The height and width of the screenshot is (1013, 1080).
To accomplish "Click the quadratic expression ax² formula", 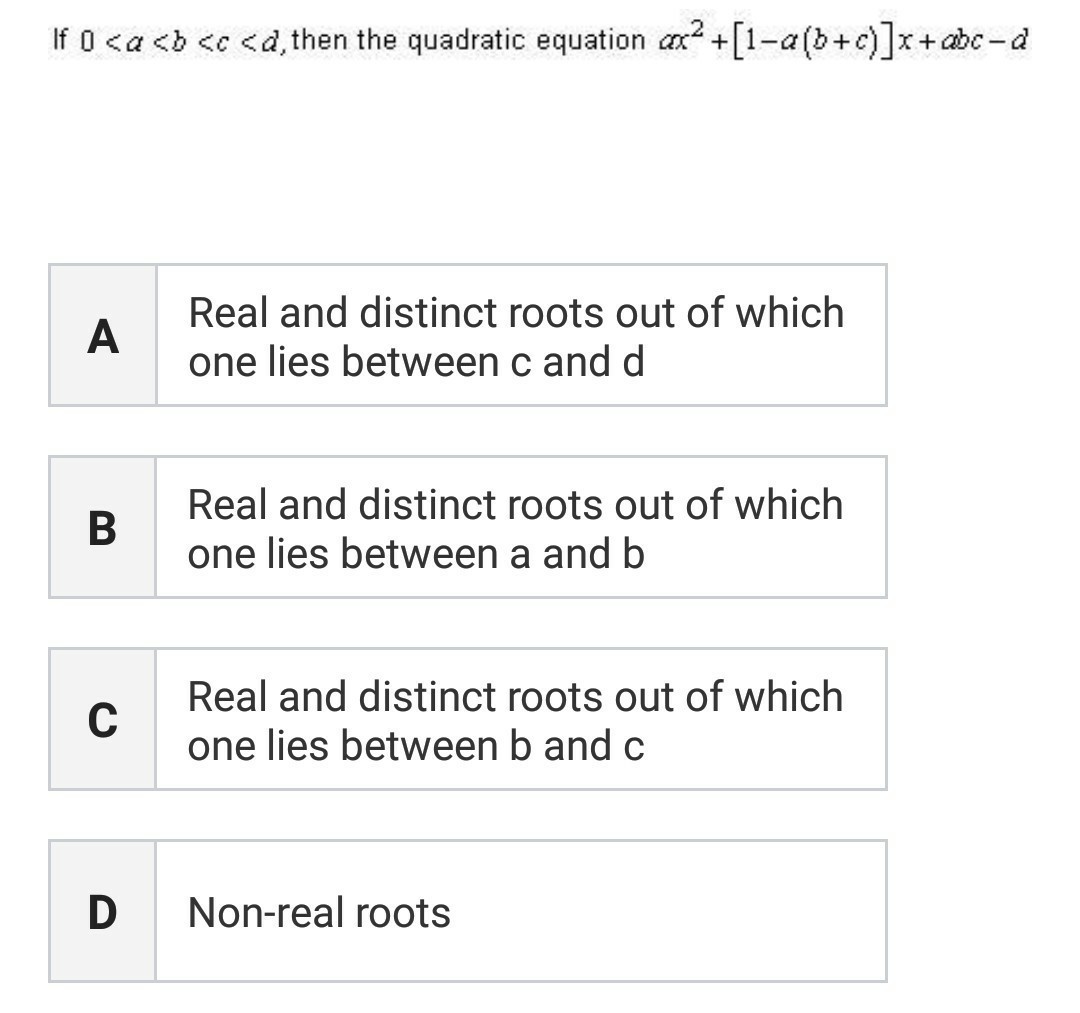I will click(x=843, y=40).
